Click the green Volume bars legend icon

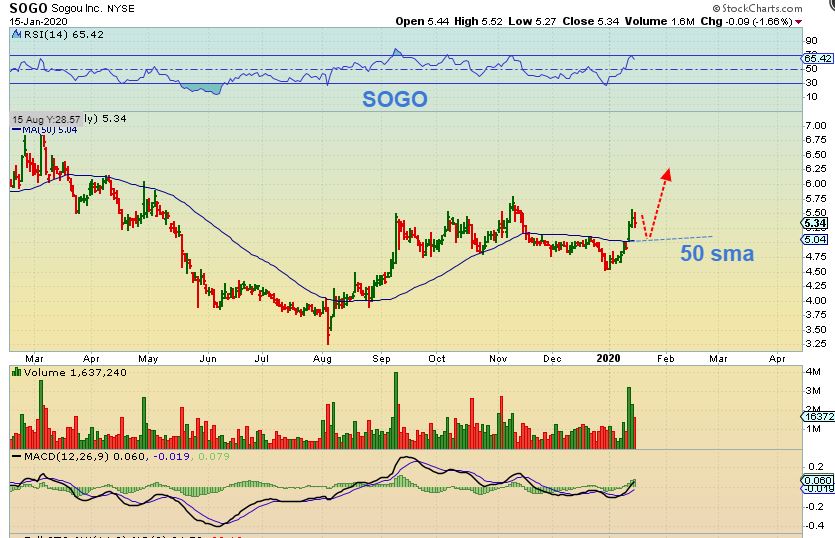coord(17,372)
